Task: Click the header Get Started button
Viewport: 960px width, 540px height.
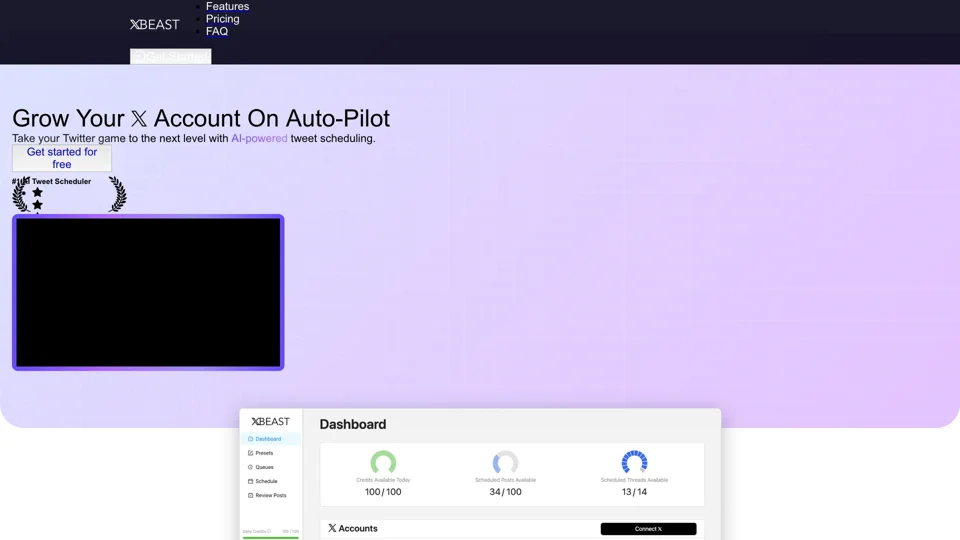Action: (x=170, y=56)
